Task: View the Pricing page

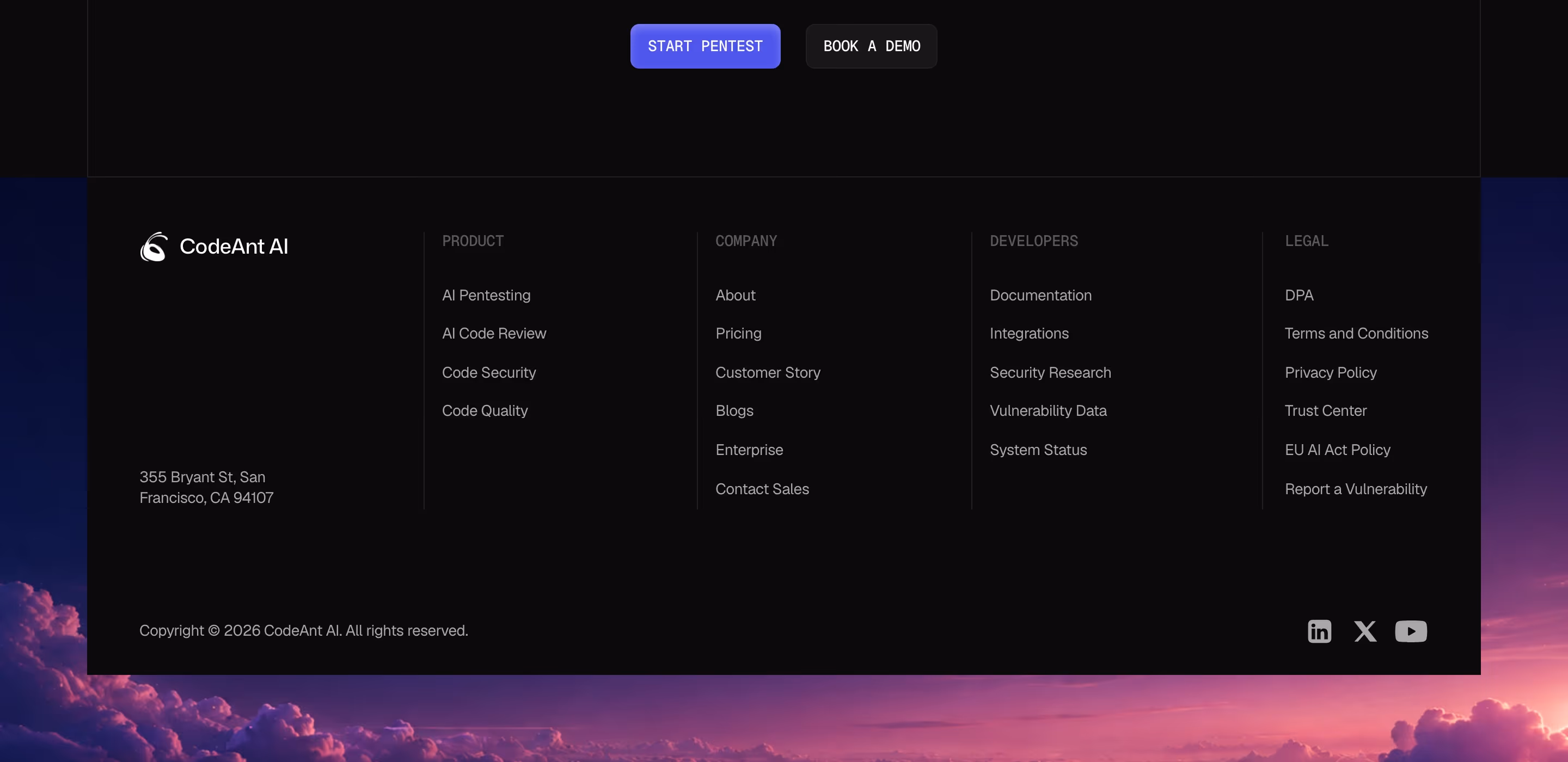Action: (738, 334)
